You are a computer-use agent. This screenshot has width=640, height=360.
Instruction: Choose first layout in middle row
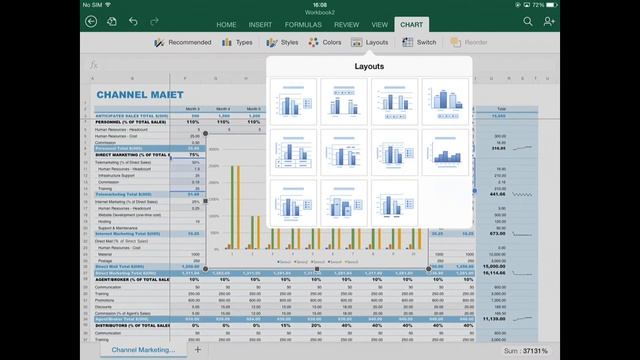click(x=293, y=152)
